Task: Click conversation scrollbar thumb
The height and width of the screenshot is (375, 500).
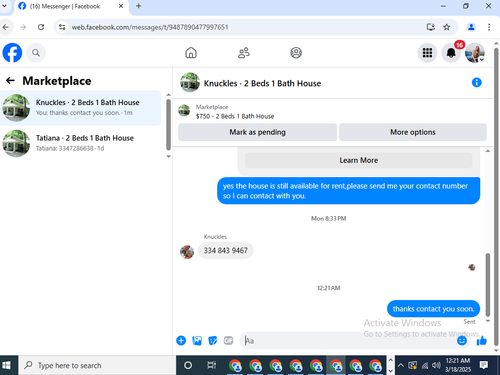Action: (x=488, y=284)
